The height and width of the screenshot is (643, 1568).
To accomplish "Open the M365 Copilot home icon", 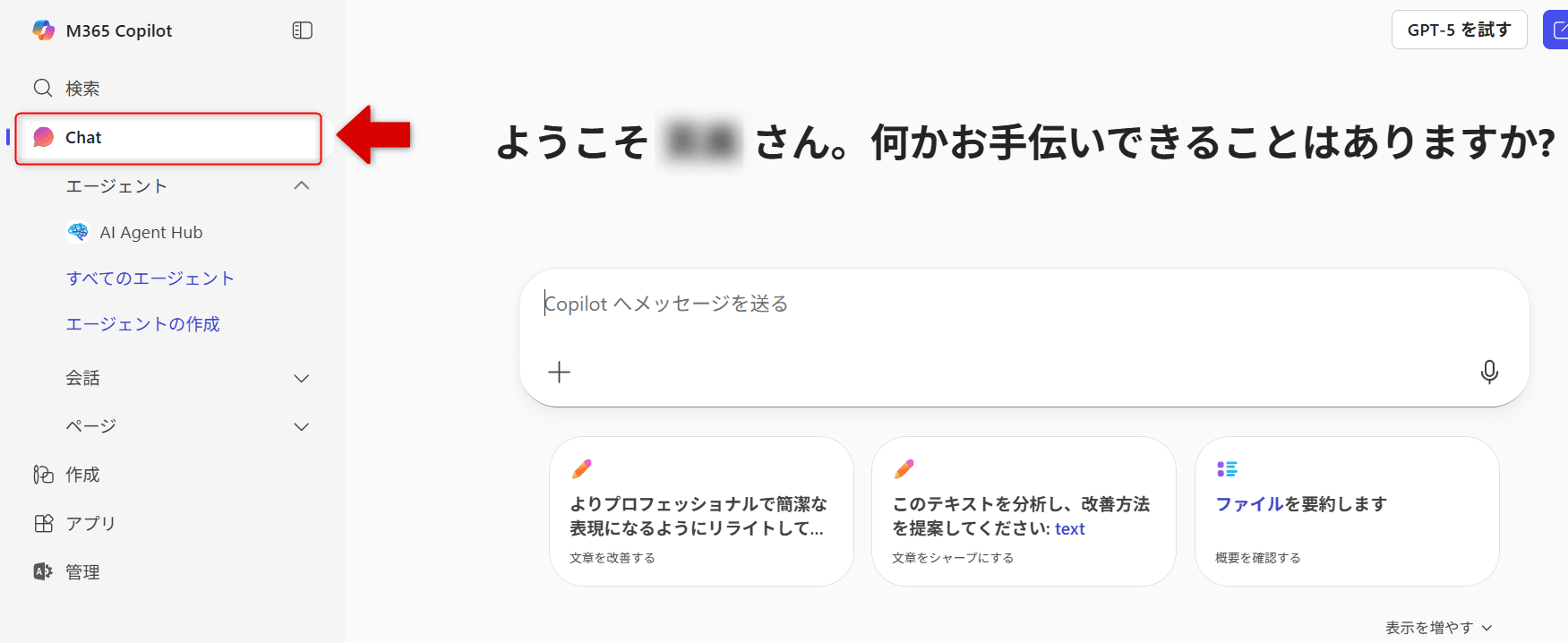I will (x=42, y=30).
